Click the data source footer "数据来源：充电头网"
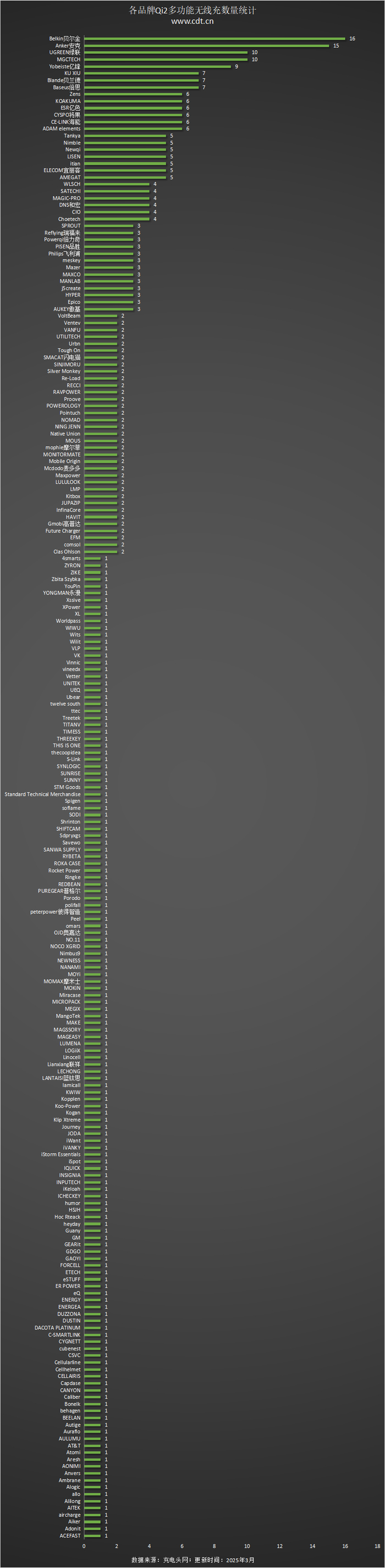Screen dimensions: 385x1568 (x=160, y=1560)
